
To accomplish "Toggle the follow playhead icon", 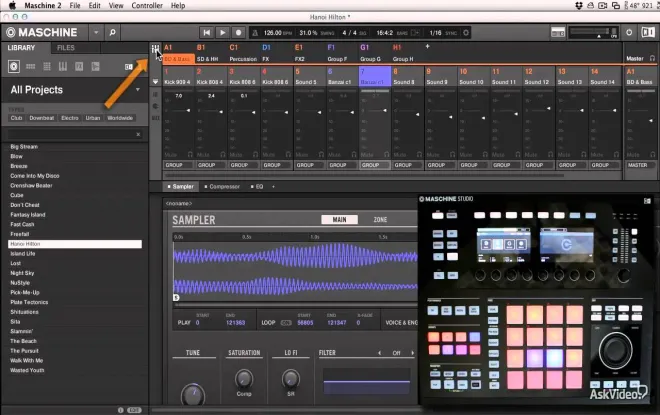I will 415,33.
